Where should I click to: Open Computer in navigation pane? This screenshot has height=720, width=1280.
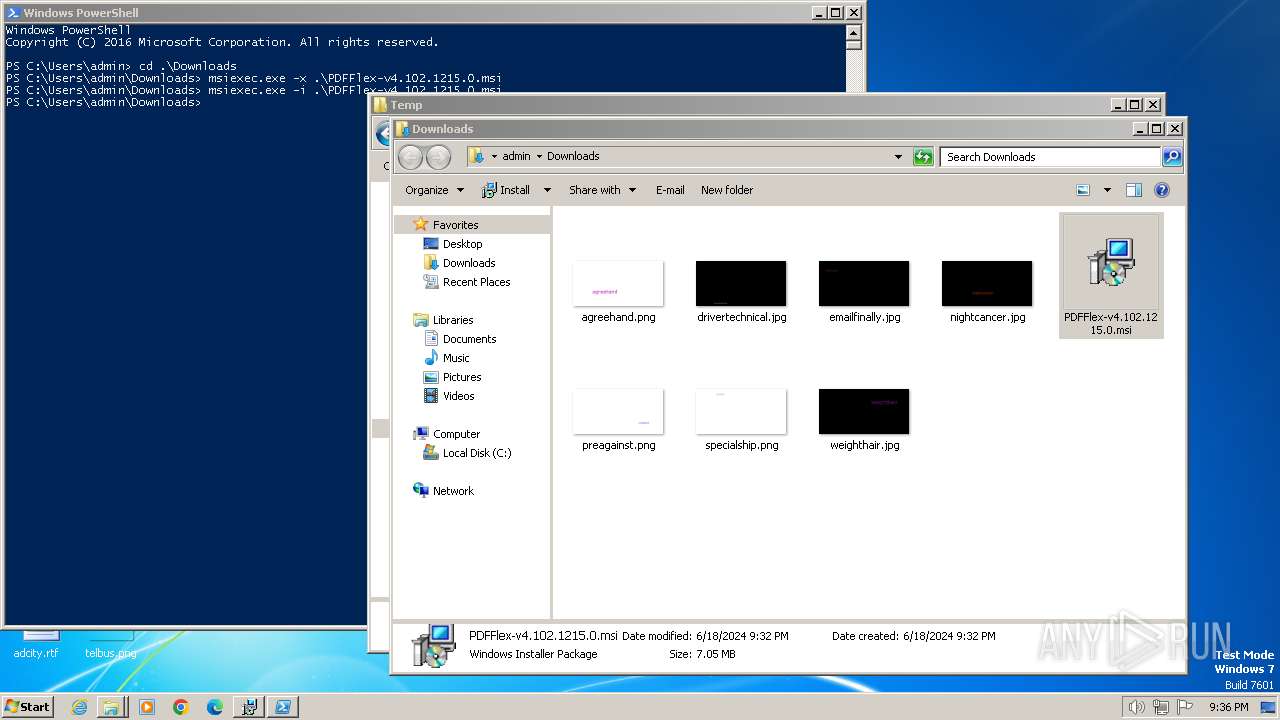[x=456, y=434]
